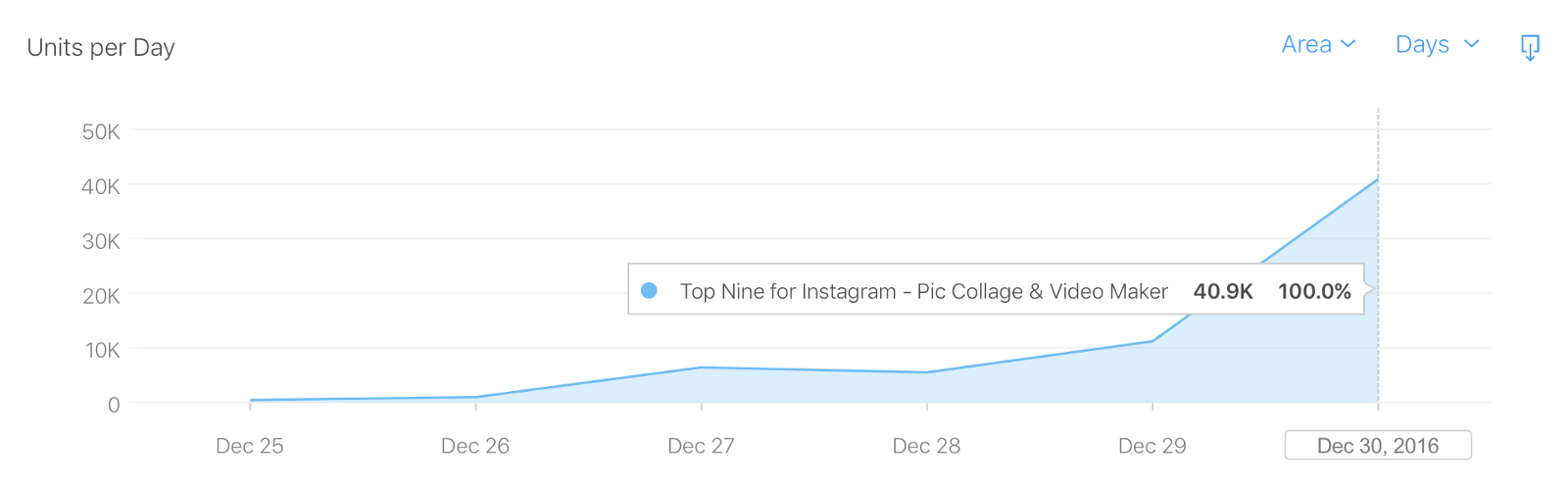This screenshot has width=1568, height=489.
Task: Click the 50K y-axis label
Action: point(101,131)
